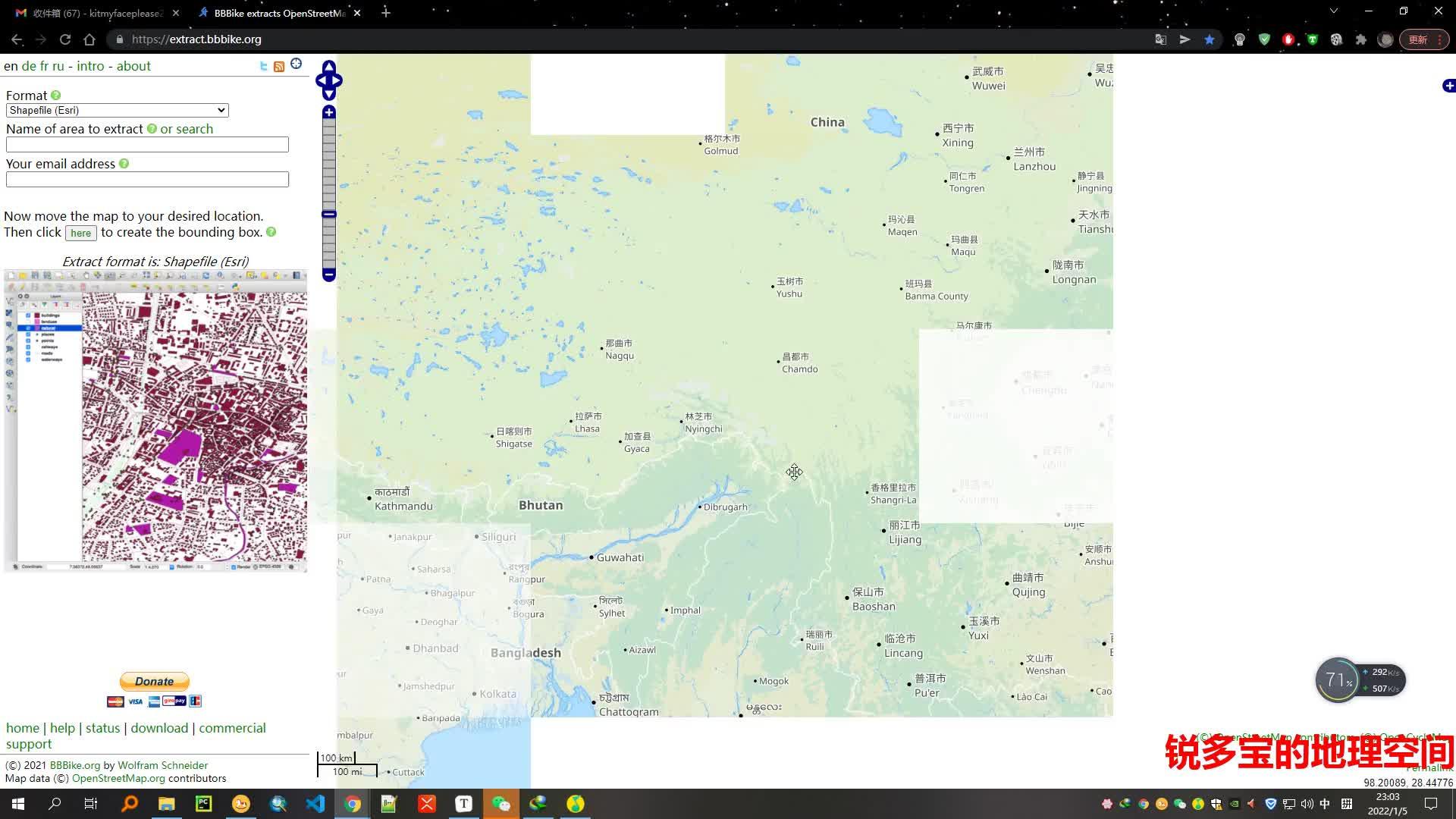Pan map south with the down arrow
This screenshot has width=1456, height=819.
(329, 95)
